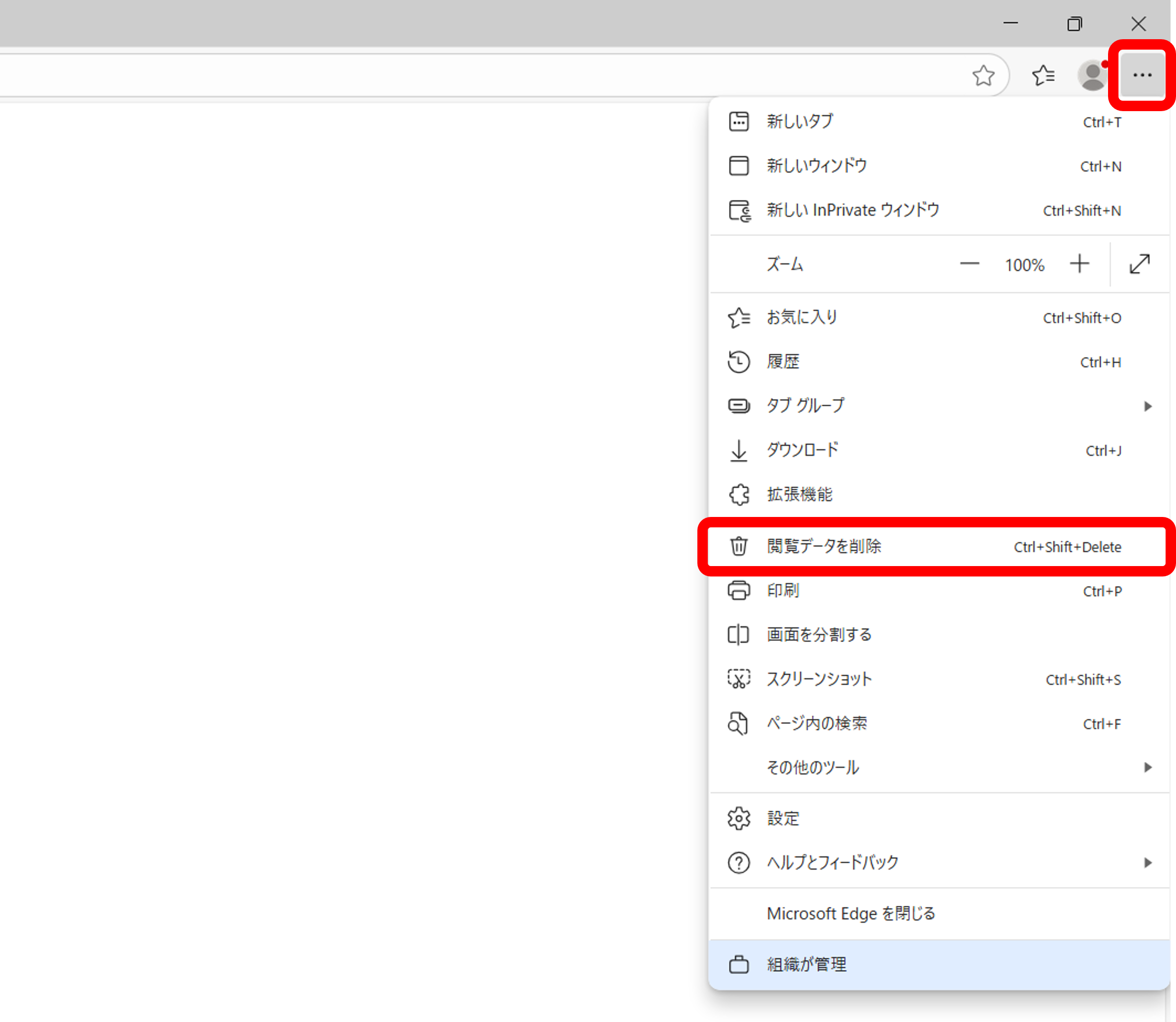
Task: Enter full screen via zoom expand icon
Action: [x=1139, y=264]
